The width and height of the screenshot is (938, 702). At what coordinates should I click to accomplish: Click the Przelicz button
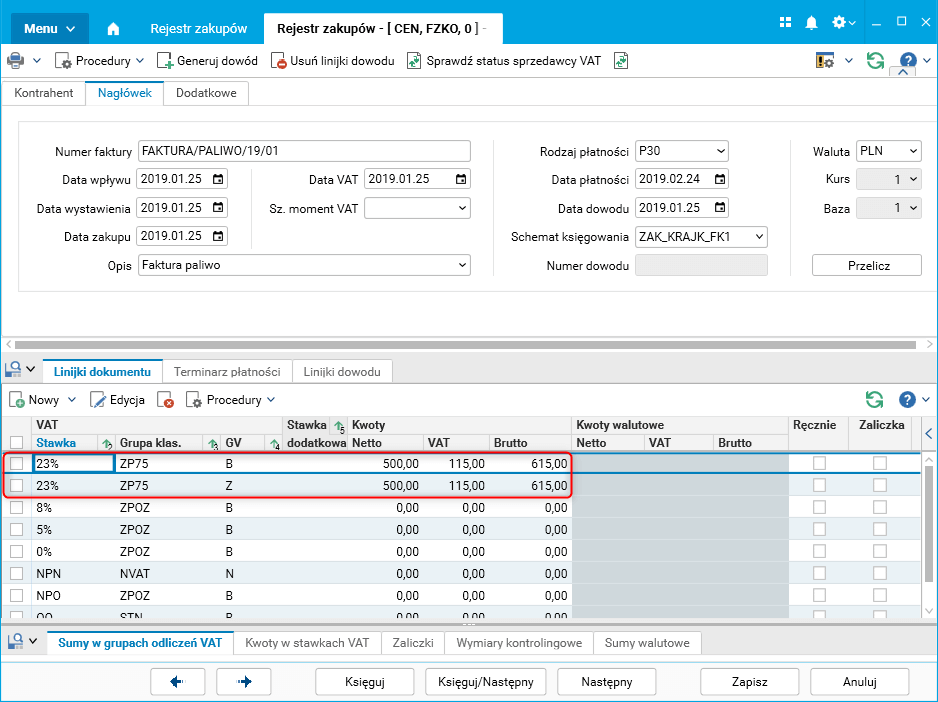[865, 265]
